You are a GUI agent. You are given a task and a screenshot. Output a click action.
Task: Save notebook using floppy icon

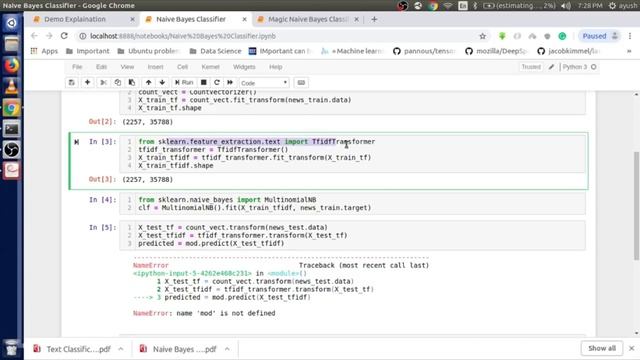click(71, 82)
